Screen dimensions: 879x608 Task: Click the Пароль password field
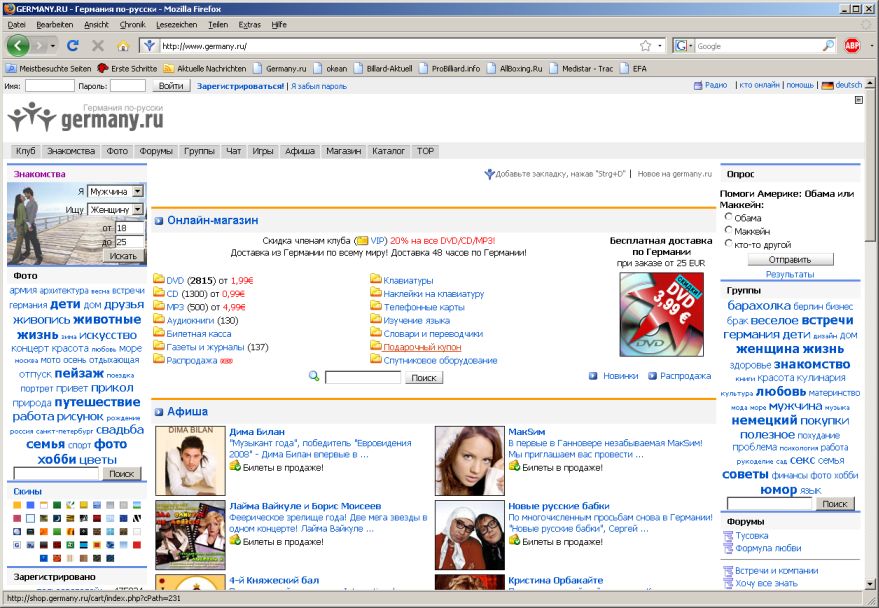pos(128,86)
